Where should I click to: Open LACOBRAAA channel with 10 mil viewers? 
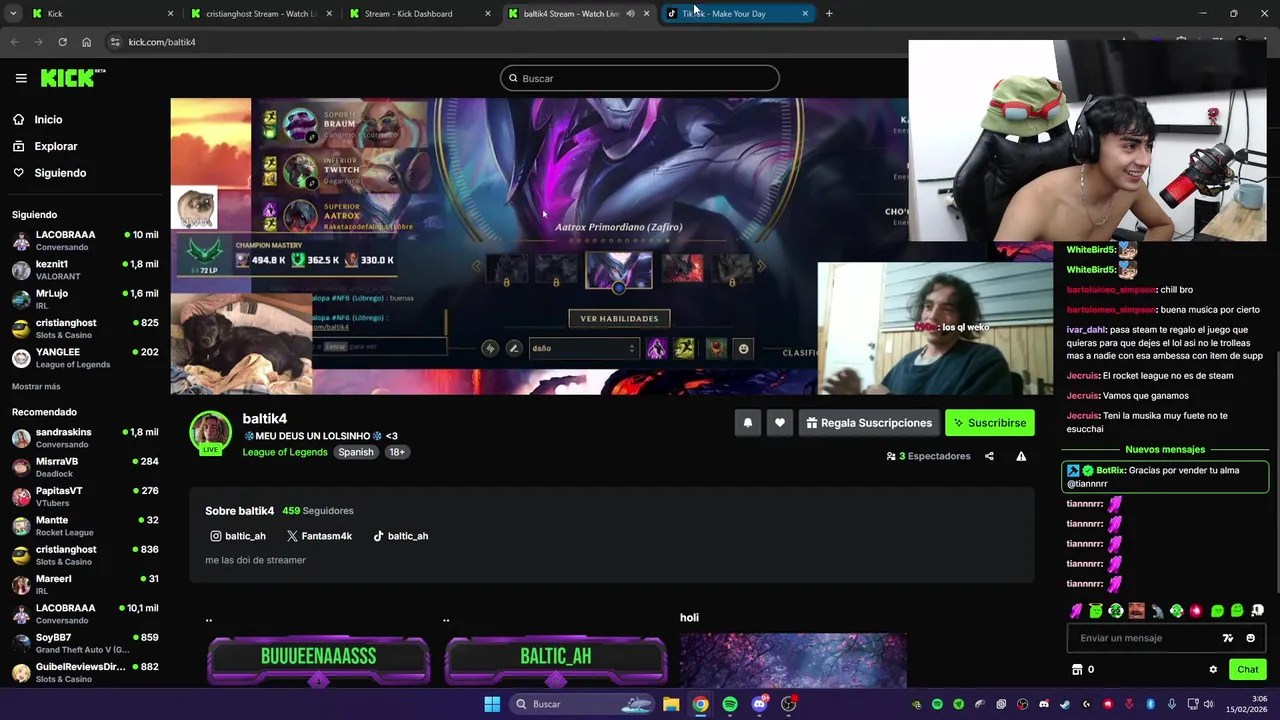click(x=85, y=241)
